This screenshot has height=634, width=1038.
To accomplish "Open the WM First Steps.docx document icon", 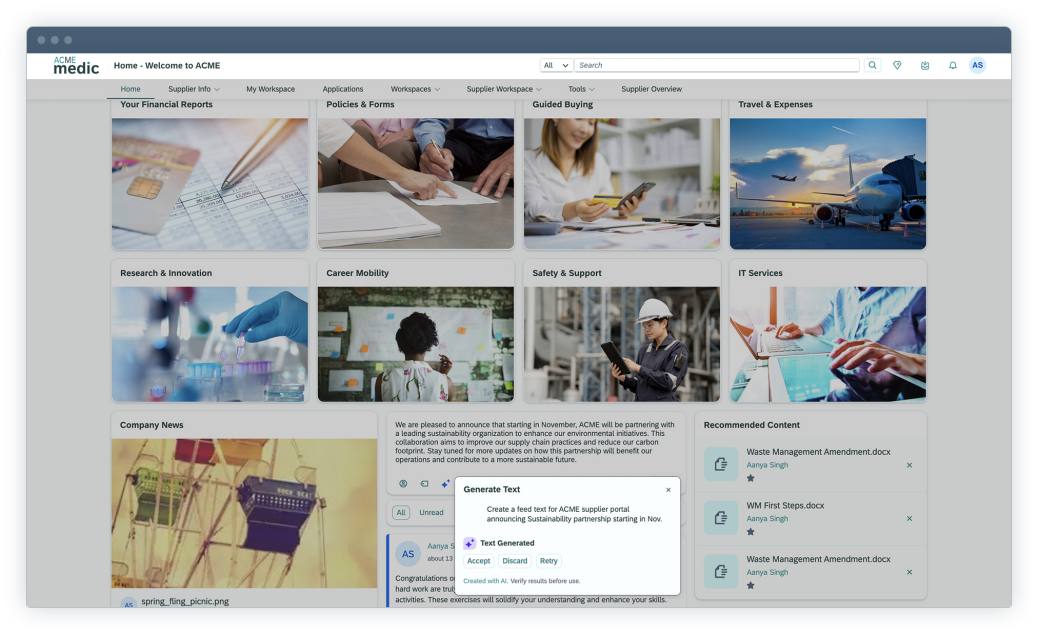I will pos(720,518).
